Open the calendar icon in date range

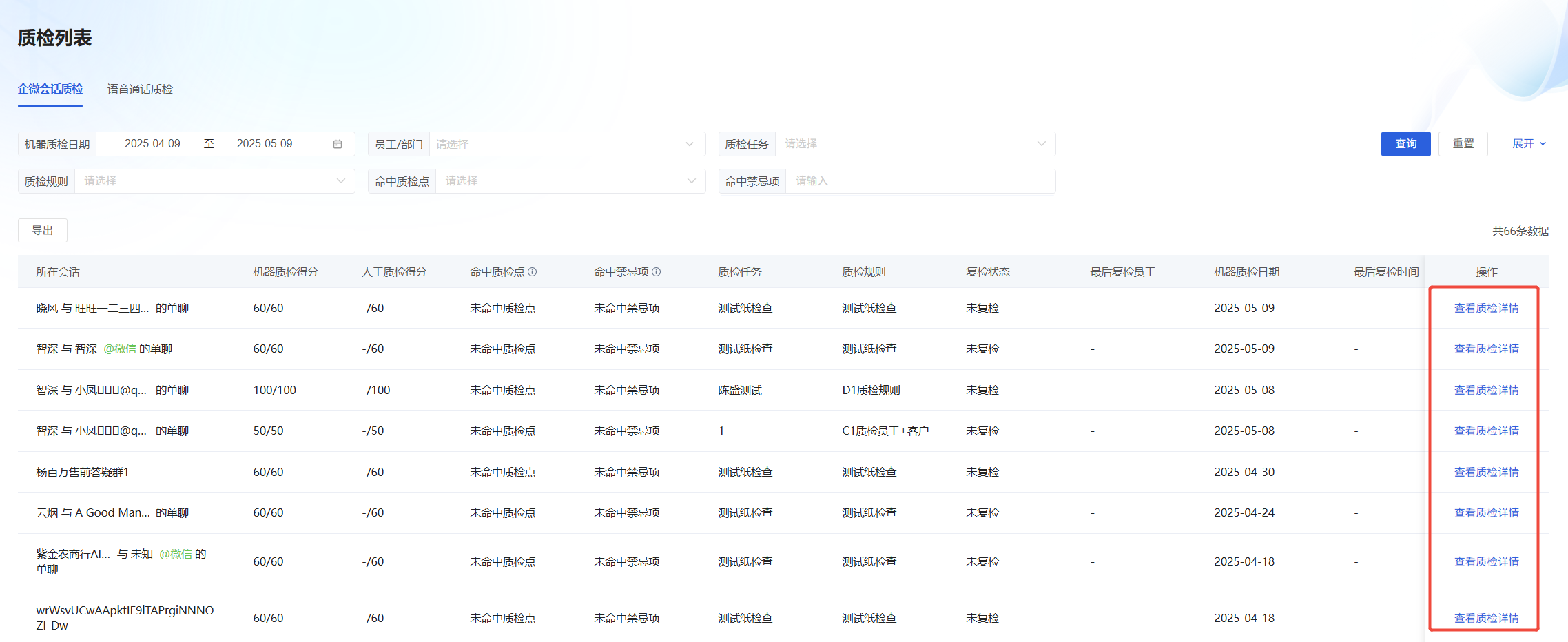338,144
